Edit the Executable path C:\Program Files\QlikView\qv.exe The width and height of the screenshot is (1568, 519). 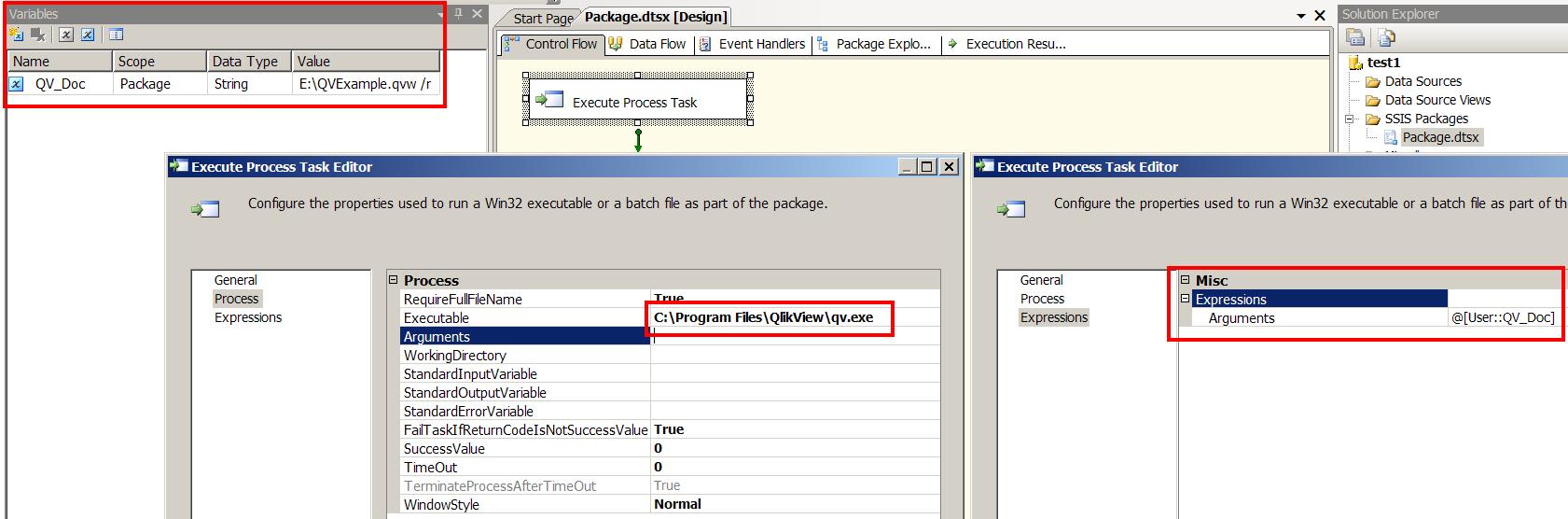pos(795,317)
